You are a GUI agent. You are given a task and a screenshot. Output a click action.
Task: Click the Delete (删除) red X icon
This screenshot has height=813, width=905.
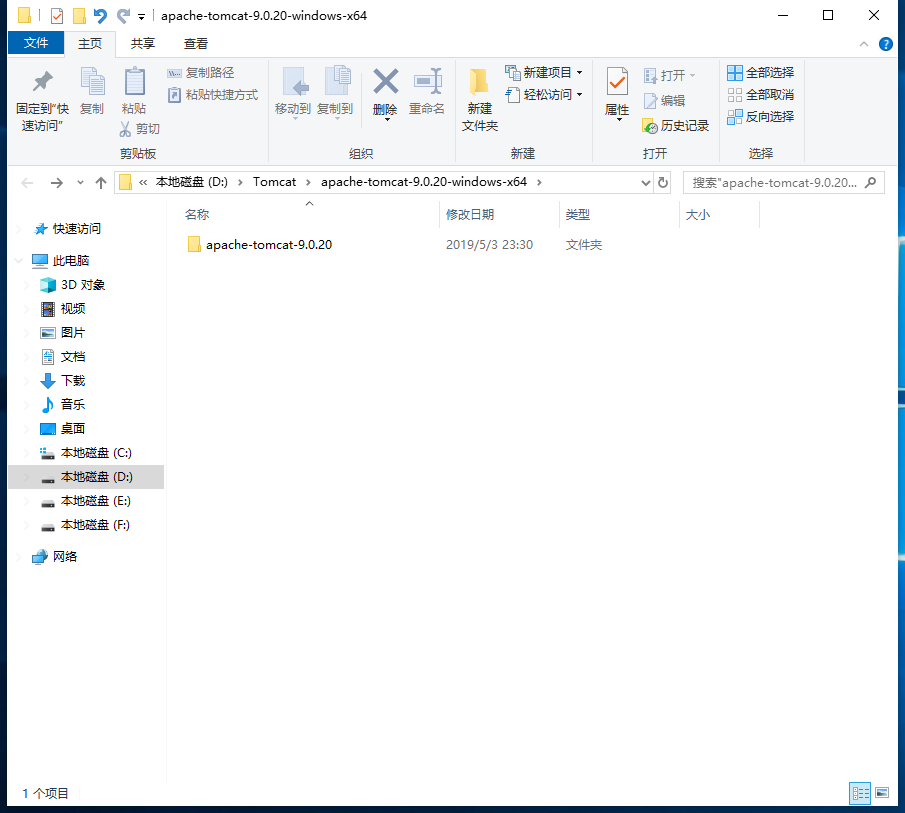(x=385, y=82)
